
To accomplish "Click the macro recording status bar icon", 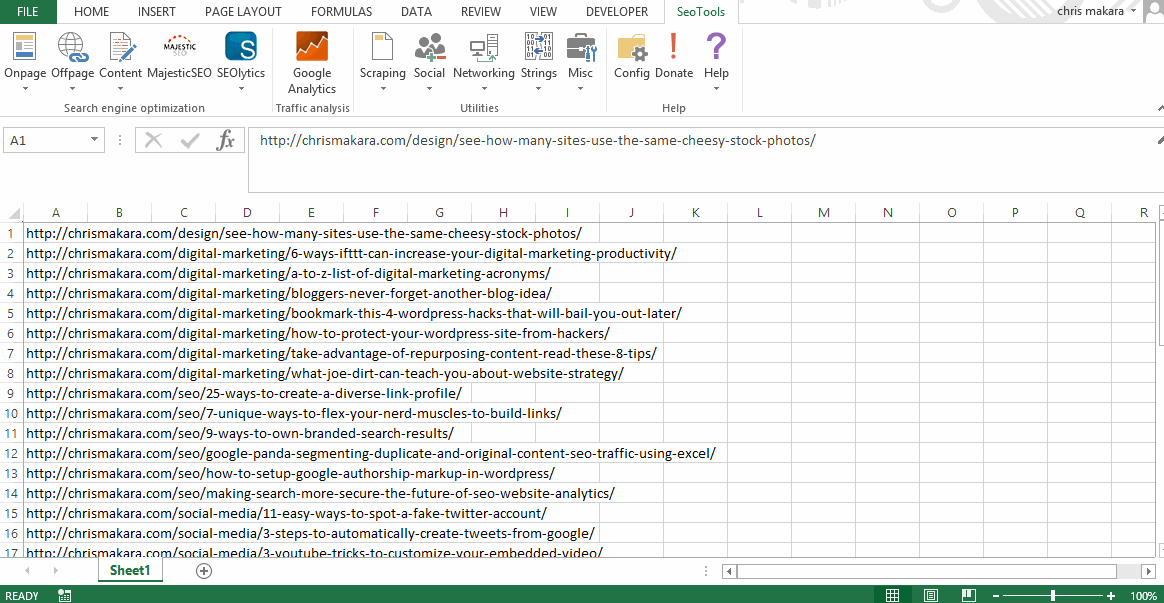I will point(65,595).
